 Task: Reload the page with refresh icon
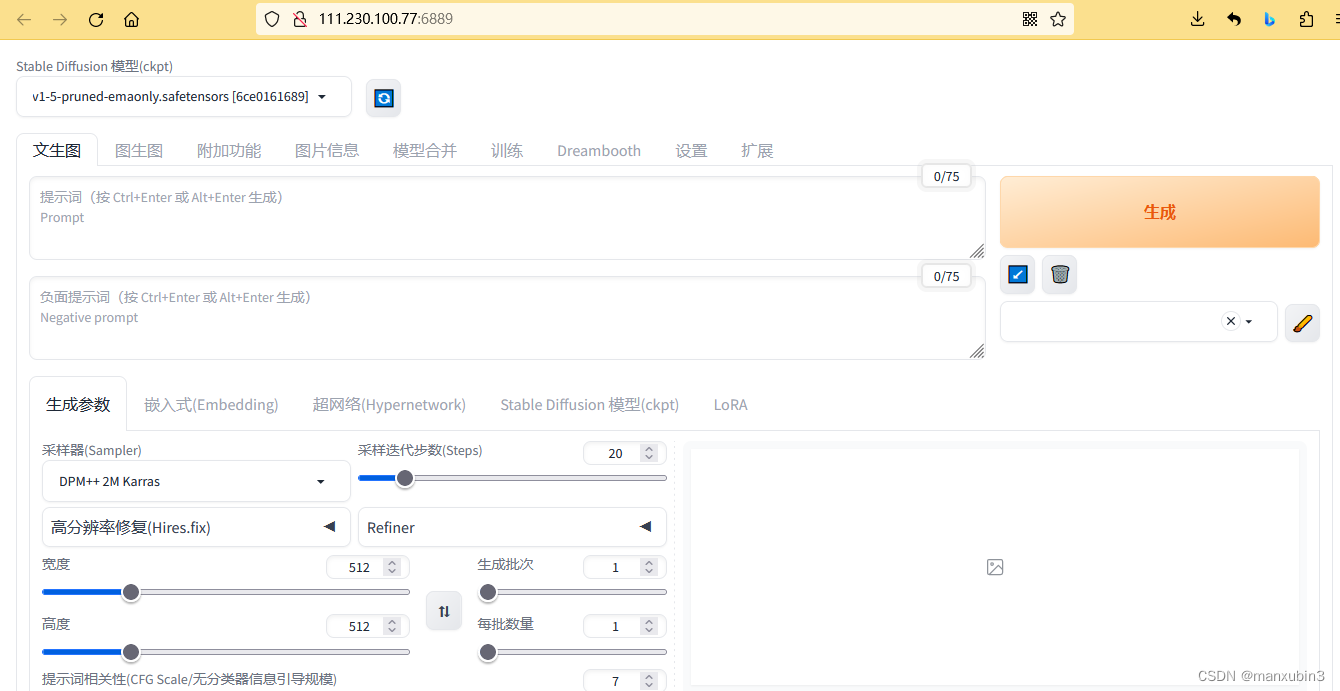point(96,19)
